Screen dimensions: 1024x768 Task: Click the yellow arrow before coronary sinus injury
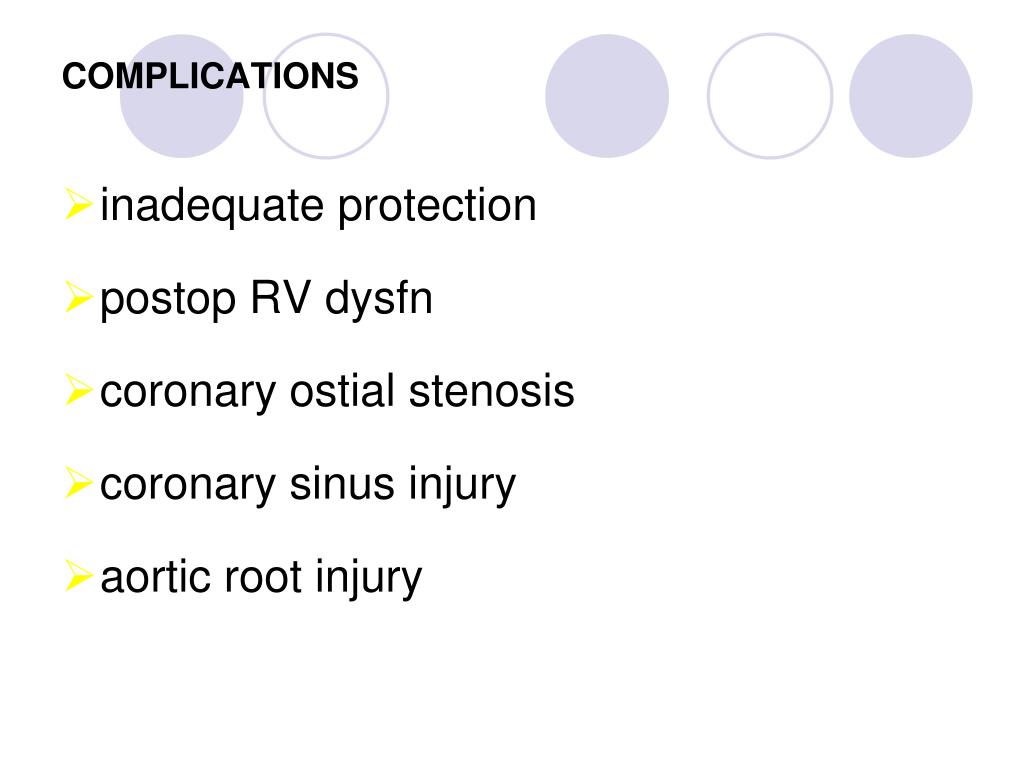[x=78, y=483]
